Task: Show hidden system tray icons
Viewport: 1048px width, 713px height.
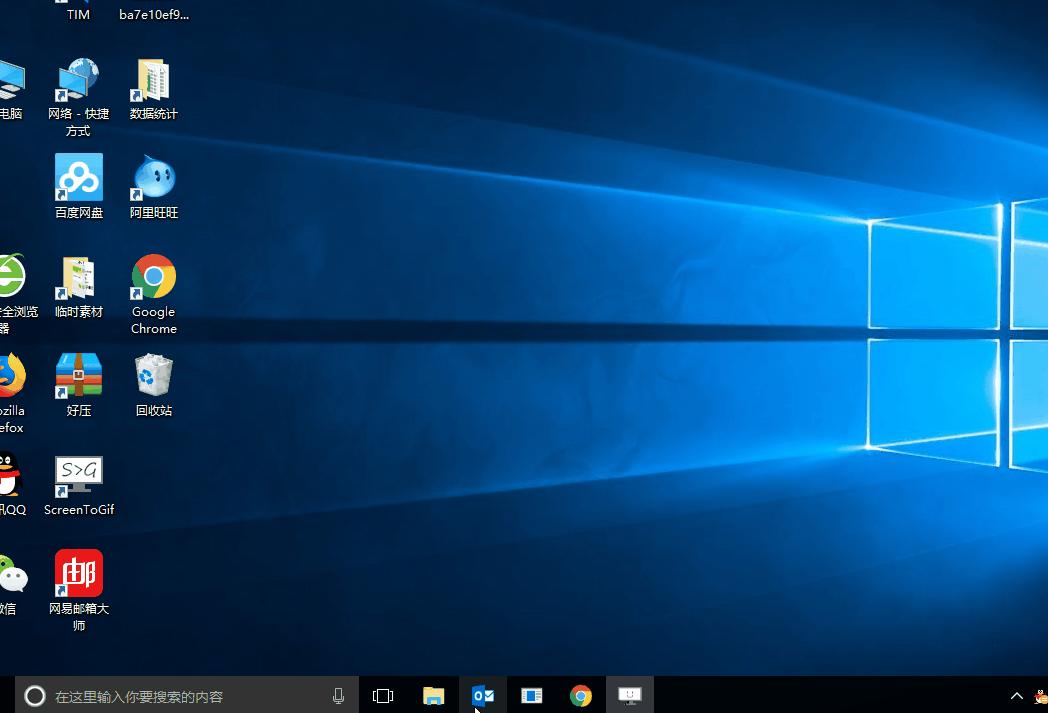Action: click(1017, 695)
